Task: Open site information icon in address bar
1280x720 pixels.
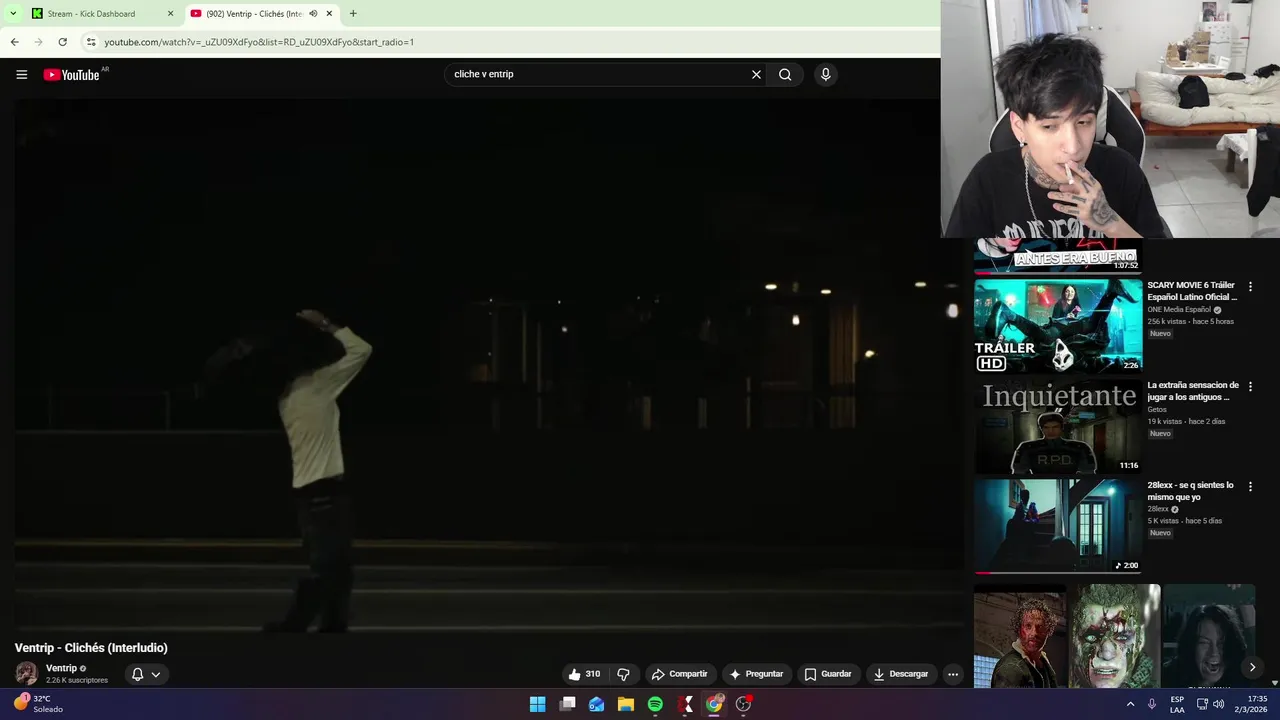Action: pos(91,42)
